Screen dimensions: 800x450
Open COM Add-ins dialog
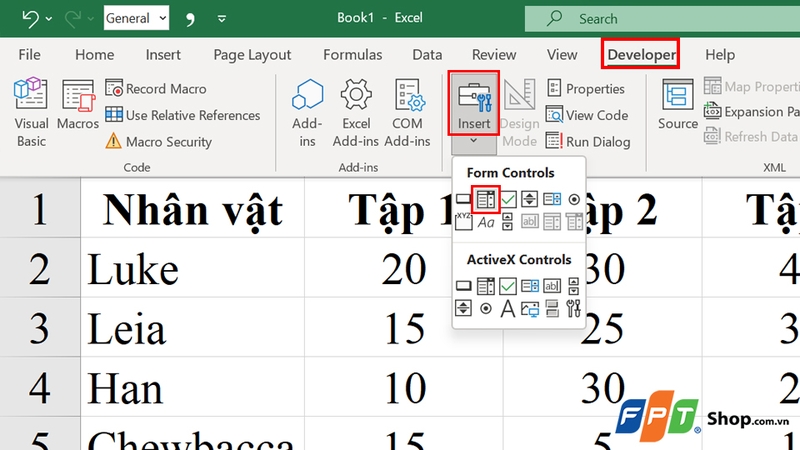pos(407,113)
